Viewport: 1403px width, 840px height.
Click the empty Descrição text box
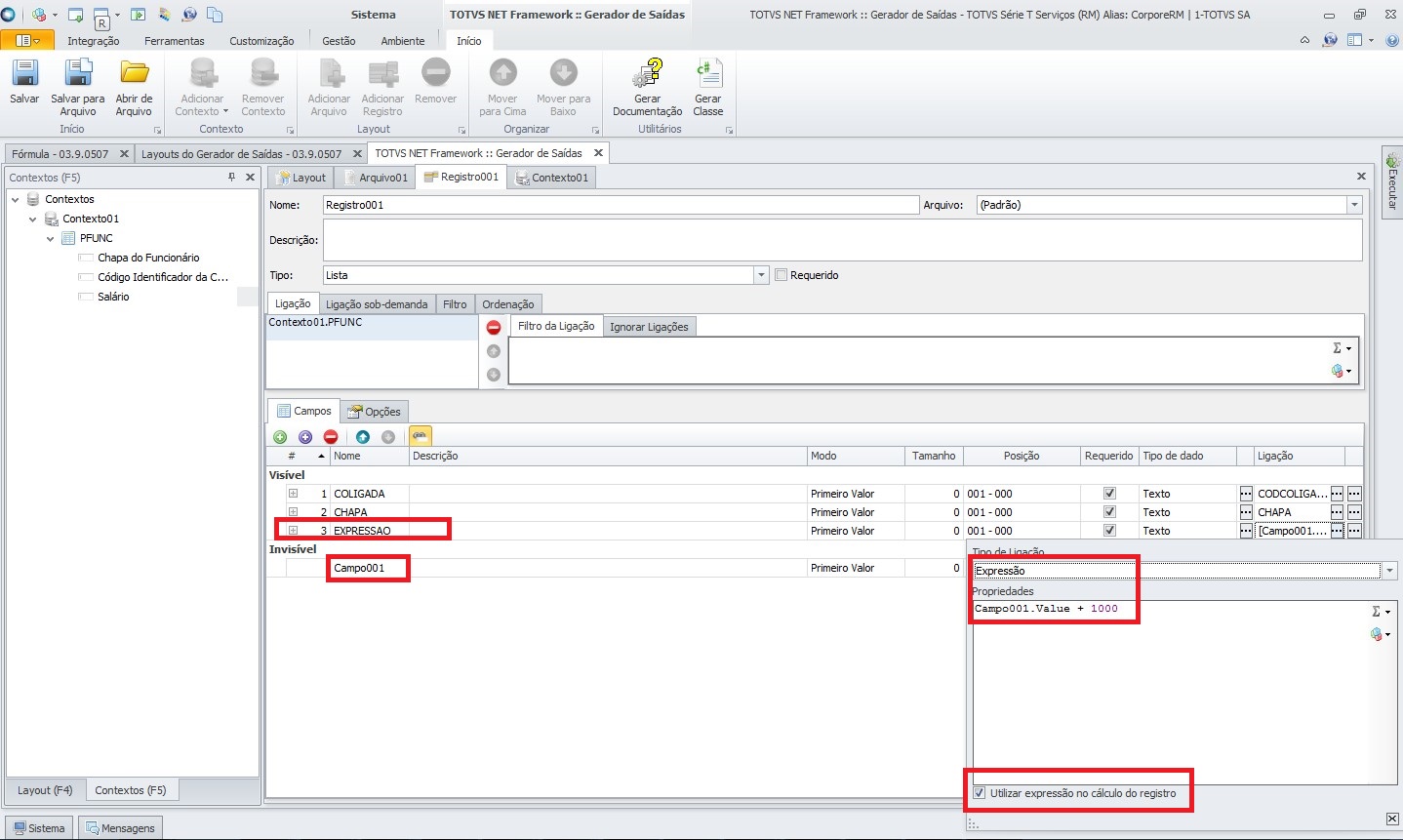[842, 240]
